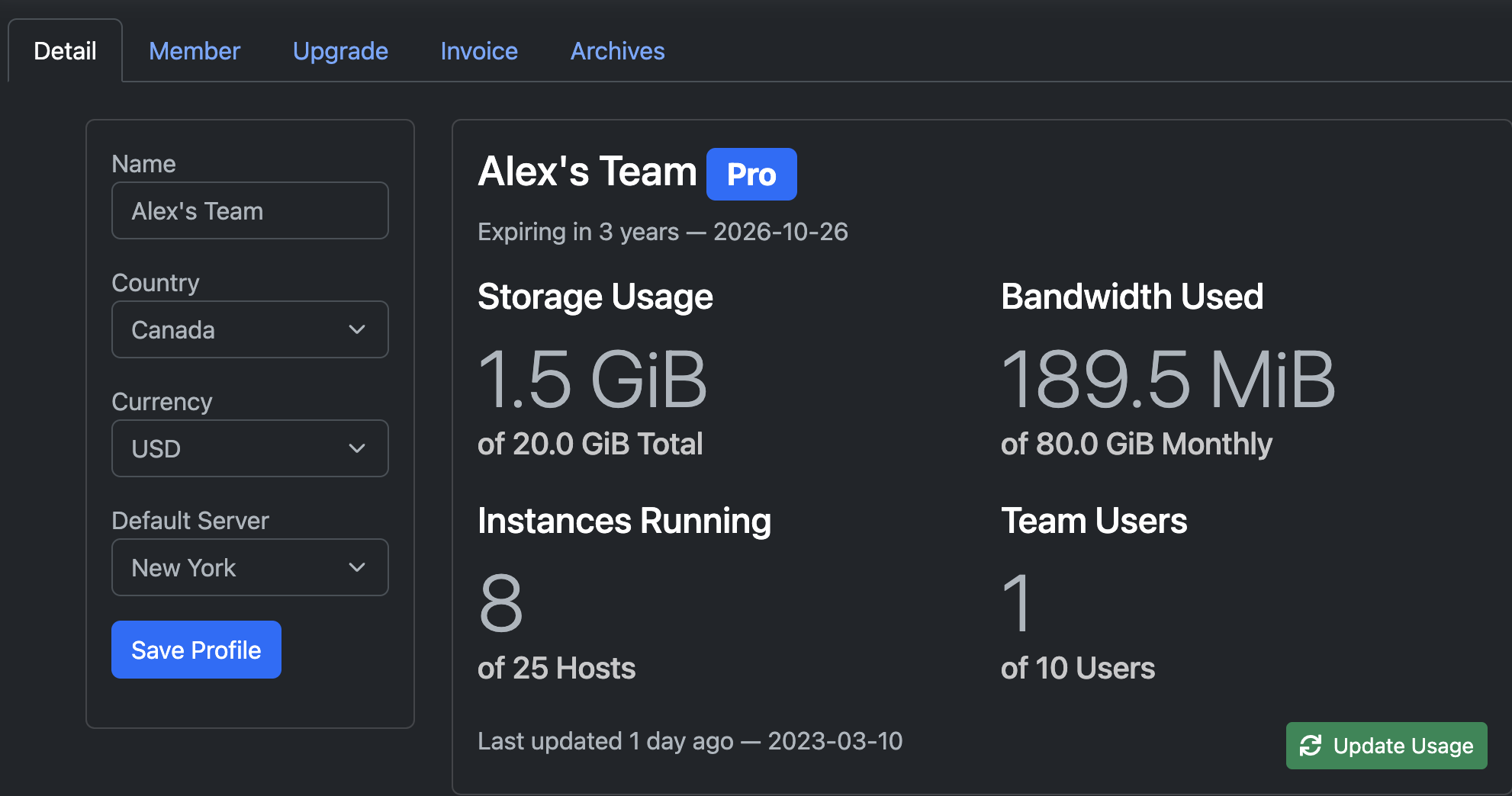Click the instances running count 8
This screenshot has width=1512, height=796.
coord(500,603)
